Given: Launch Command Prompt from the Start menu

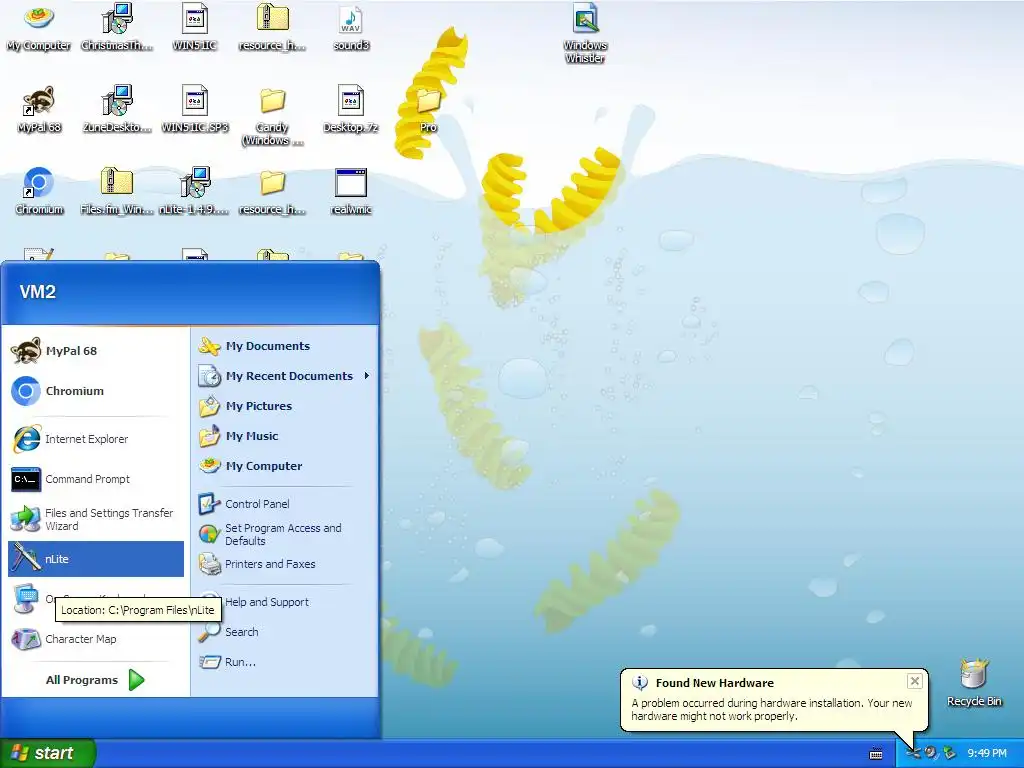Looking at the screenshot, I should coord(96,479).
